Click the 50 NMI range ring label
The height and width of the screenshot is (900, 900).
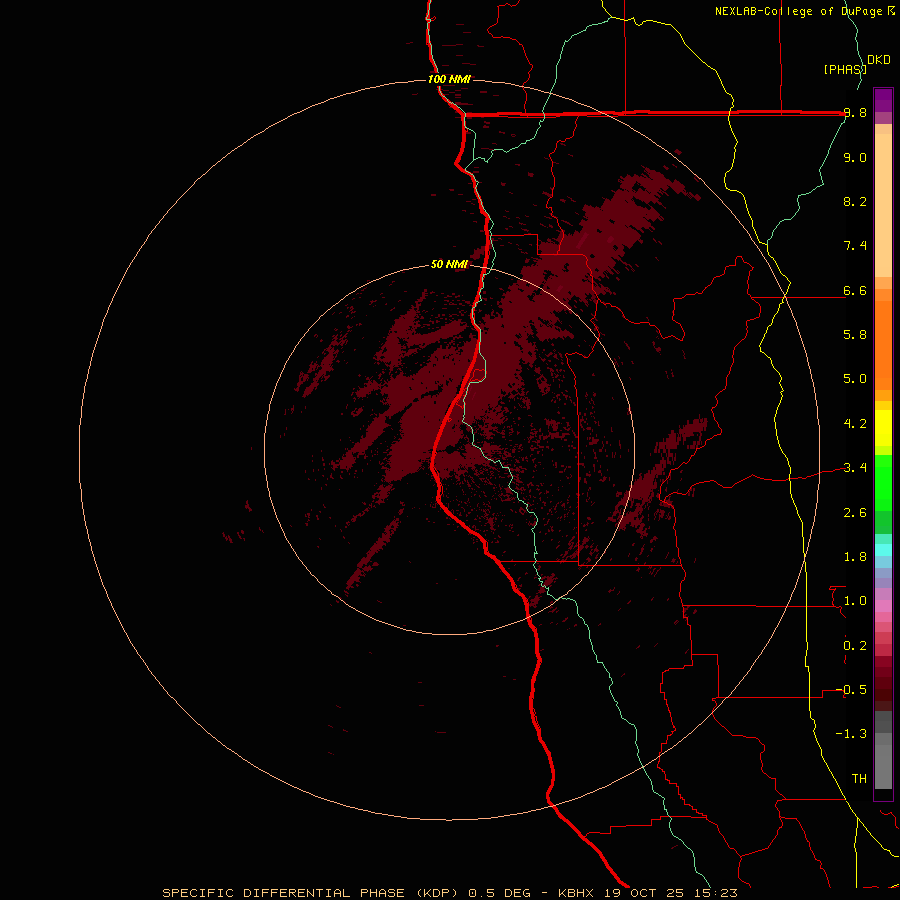pos(449,264)
